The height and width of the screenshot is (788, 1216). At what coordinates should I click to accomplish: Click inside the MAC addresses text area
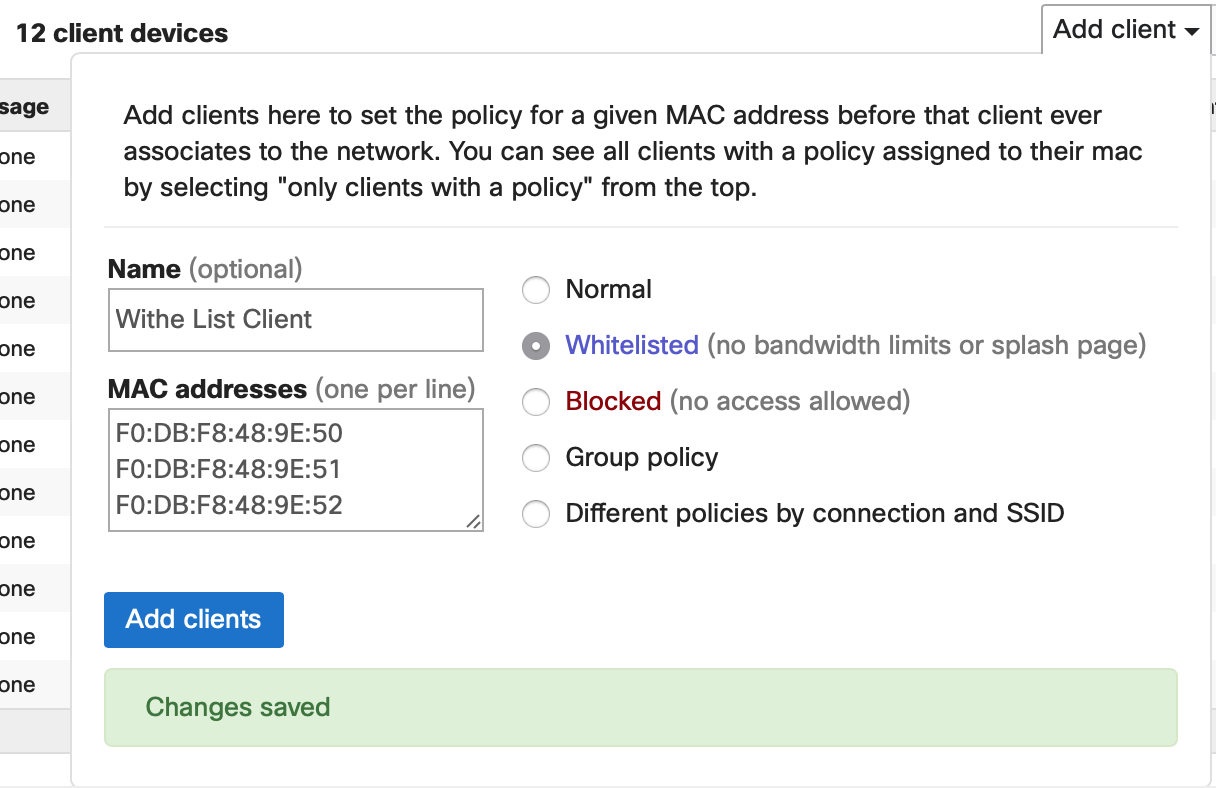(x=295, y=469)
